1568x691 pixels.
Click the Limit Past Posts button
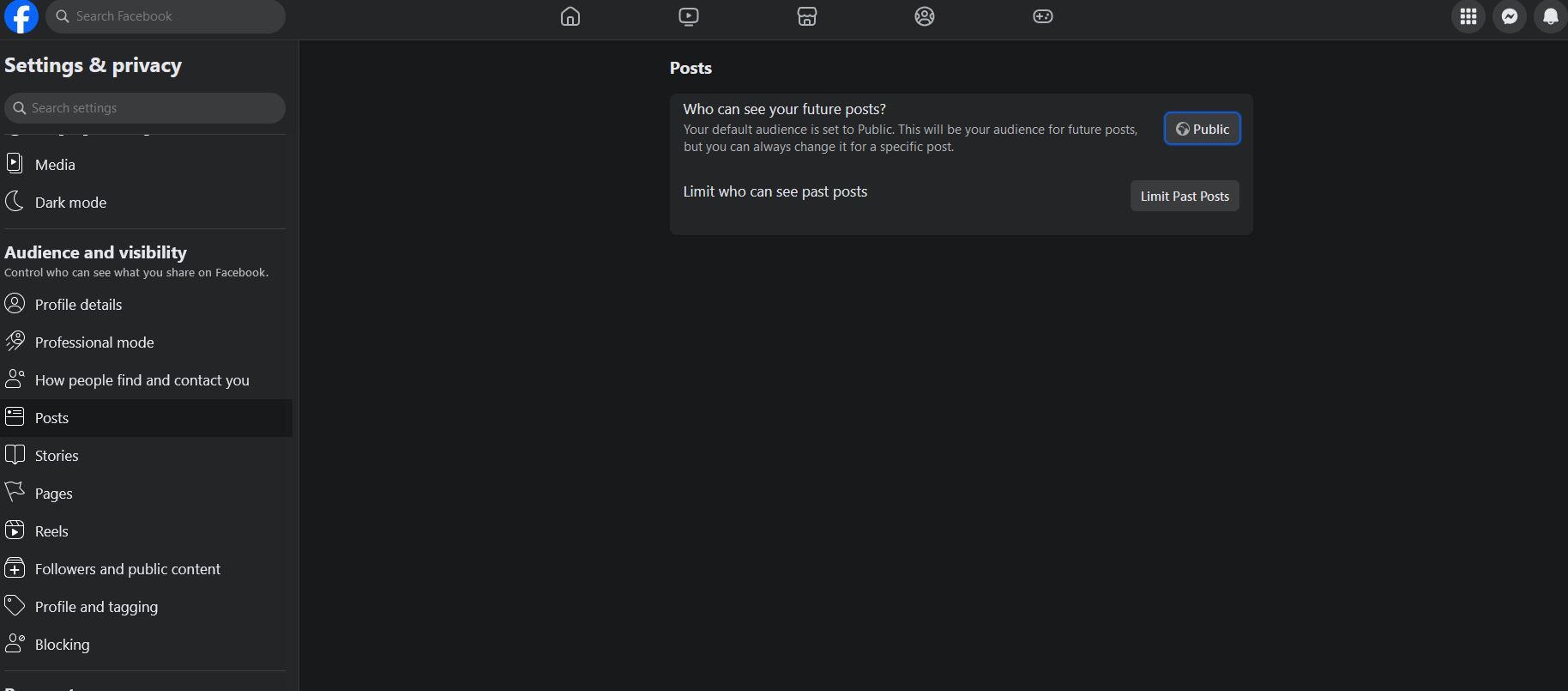[x=1185, y=196]
